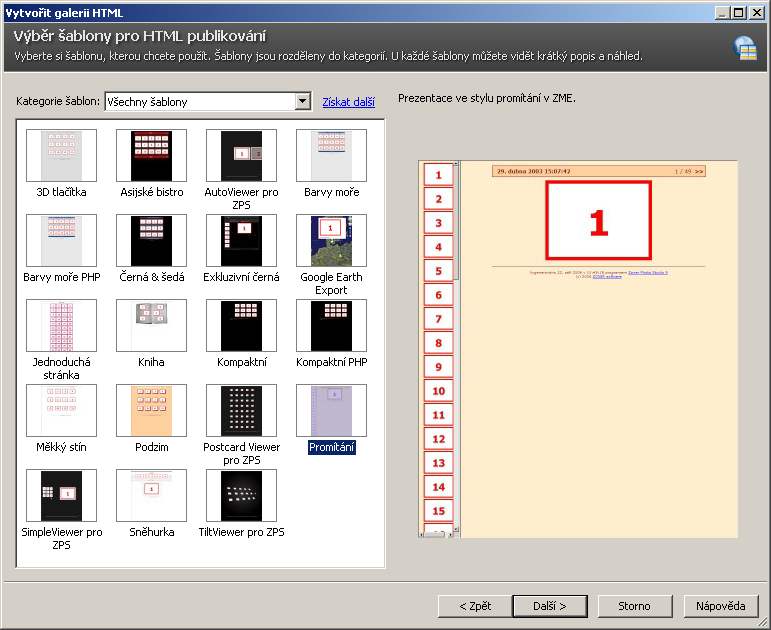The height and width of the screenshot is (630, 771).
Task: Select the Kompaktní PHP template icon
Action: 331,325
